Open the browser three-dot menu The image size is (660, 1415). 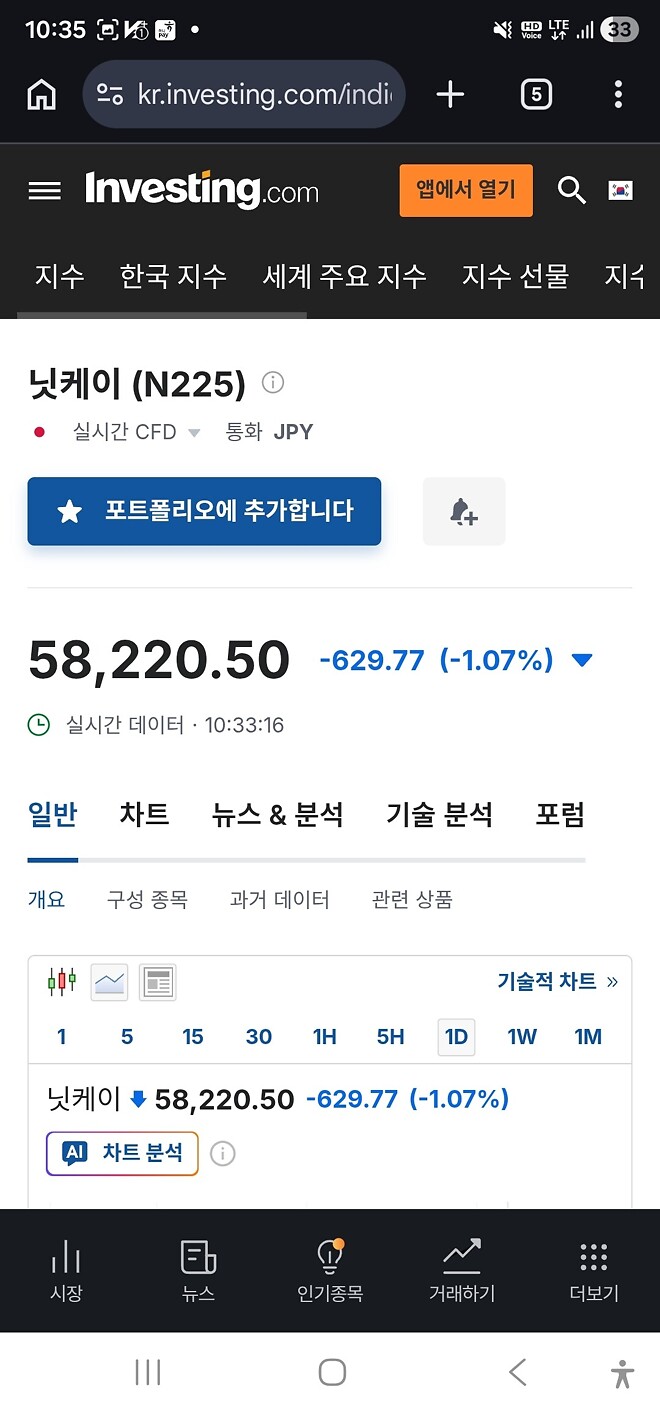(618, 94)
